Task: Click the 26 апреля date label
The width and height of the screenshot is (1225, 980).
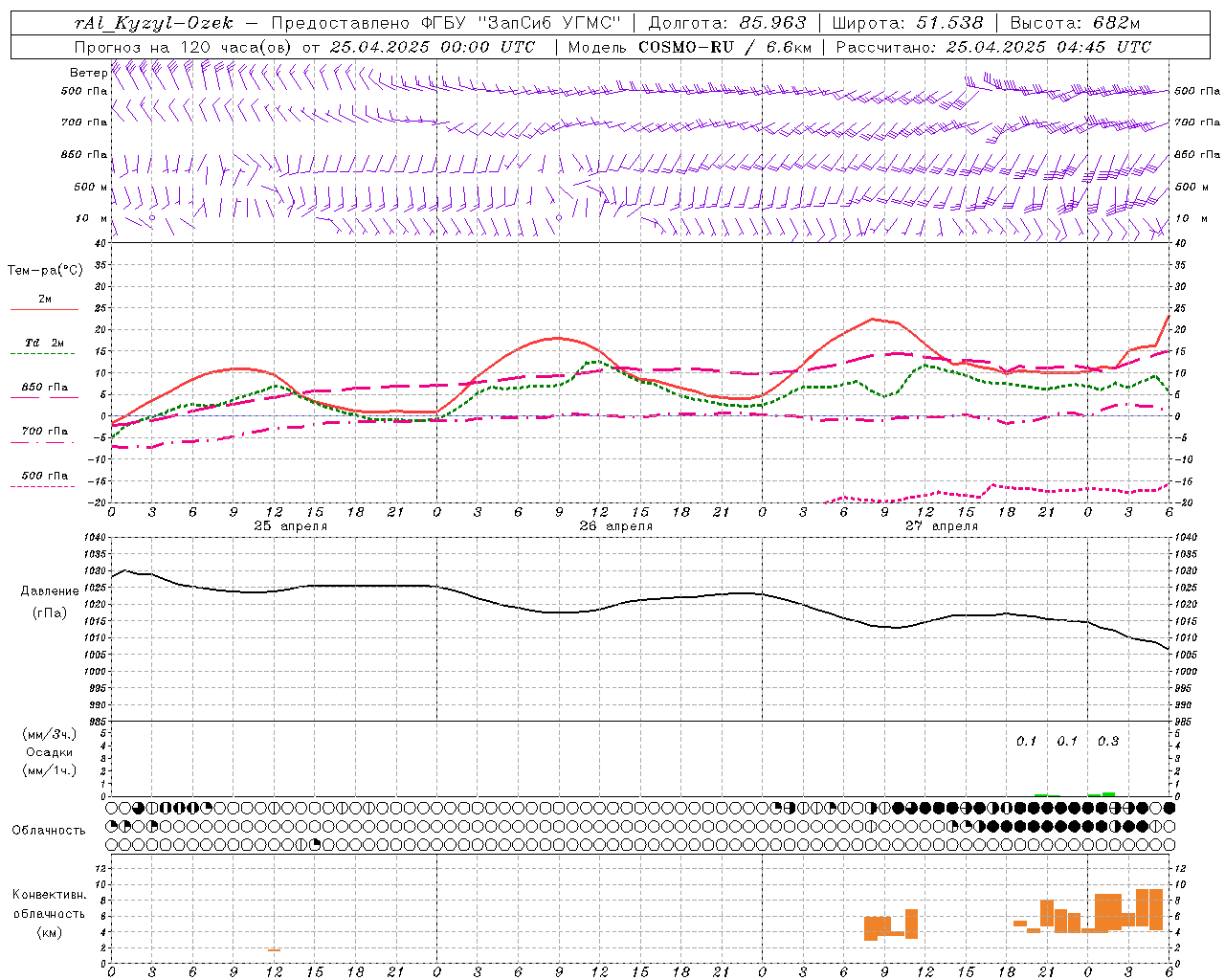Action: pos(615,526)
